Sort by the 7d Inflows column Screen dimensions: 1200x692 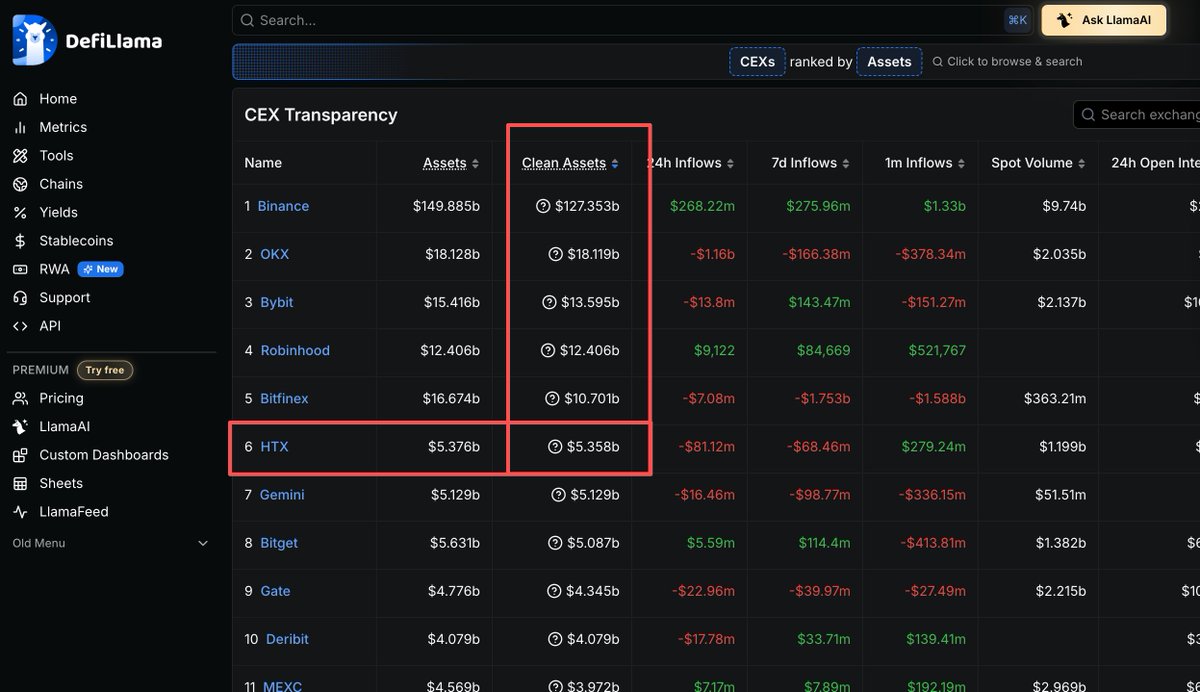click(x=811, y=163)
